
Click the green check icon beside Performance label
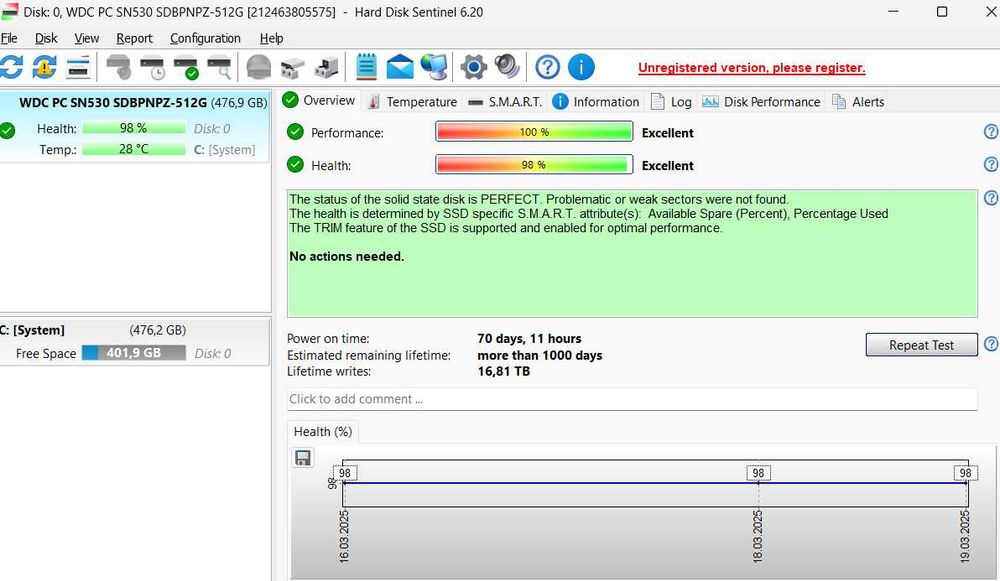[295, 132]
